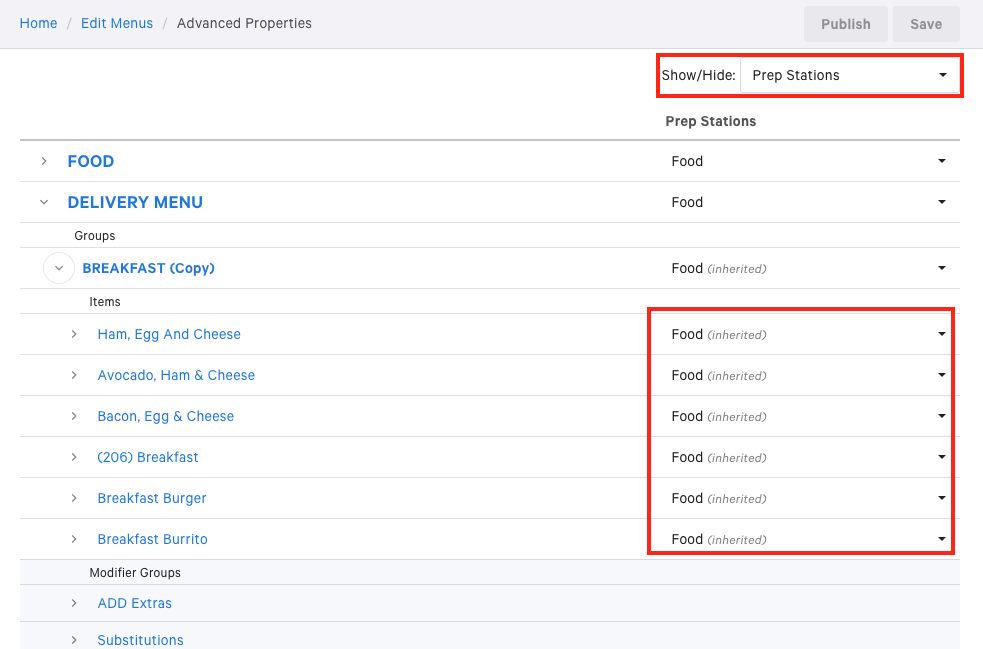
Task: Click the Save button
Action: (x=926, y=23)
